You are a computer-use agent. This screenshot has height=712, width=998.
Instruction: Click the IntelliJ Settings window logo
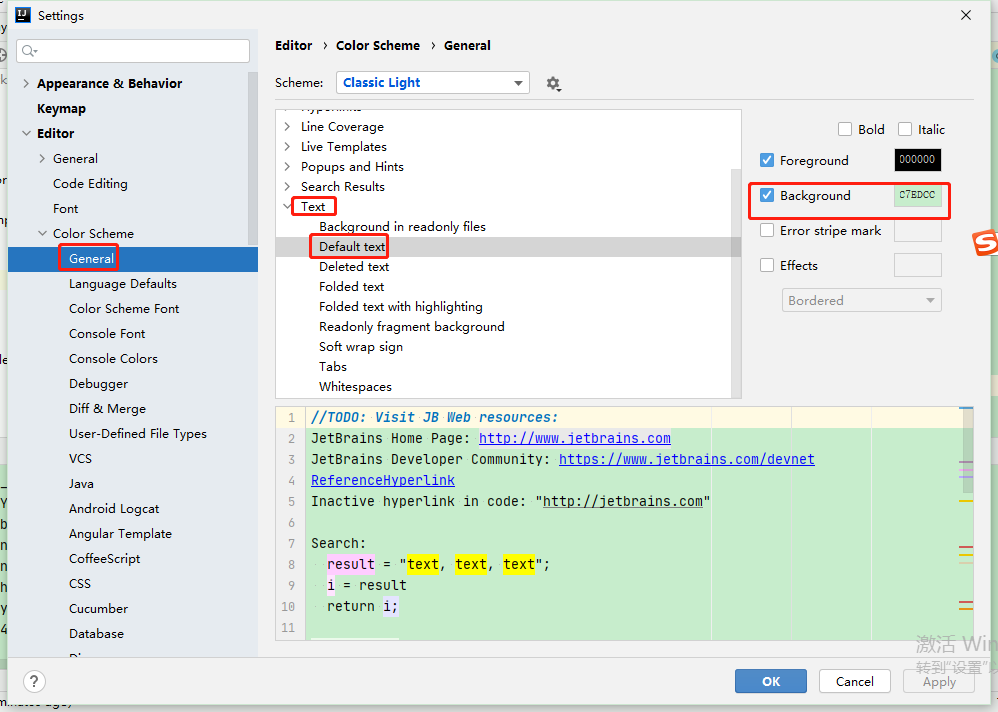coord(23,15)
